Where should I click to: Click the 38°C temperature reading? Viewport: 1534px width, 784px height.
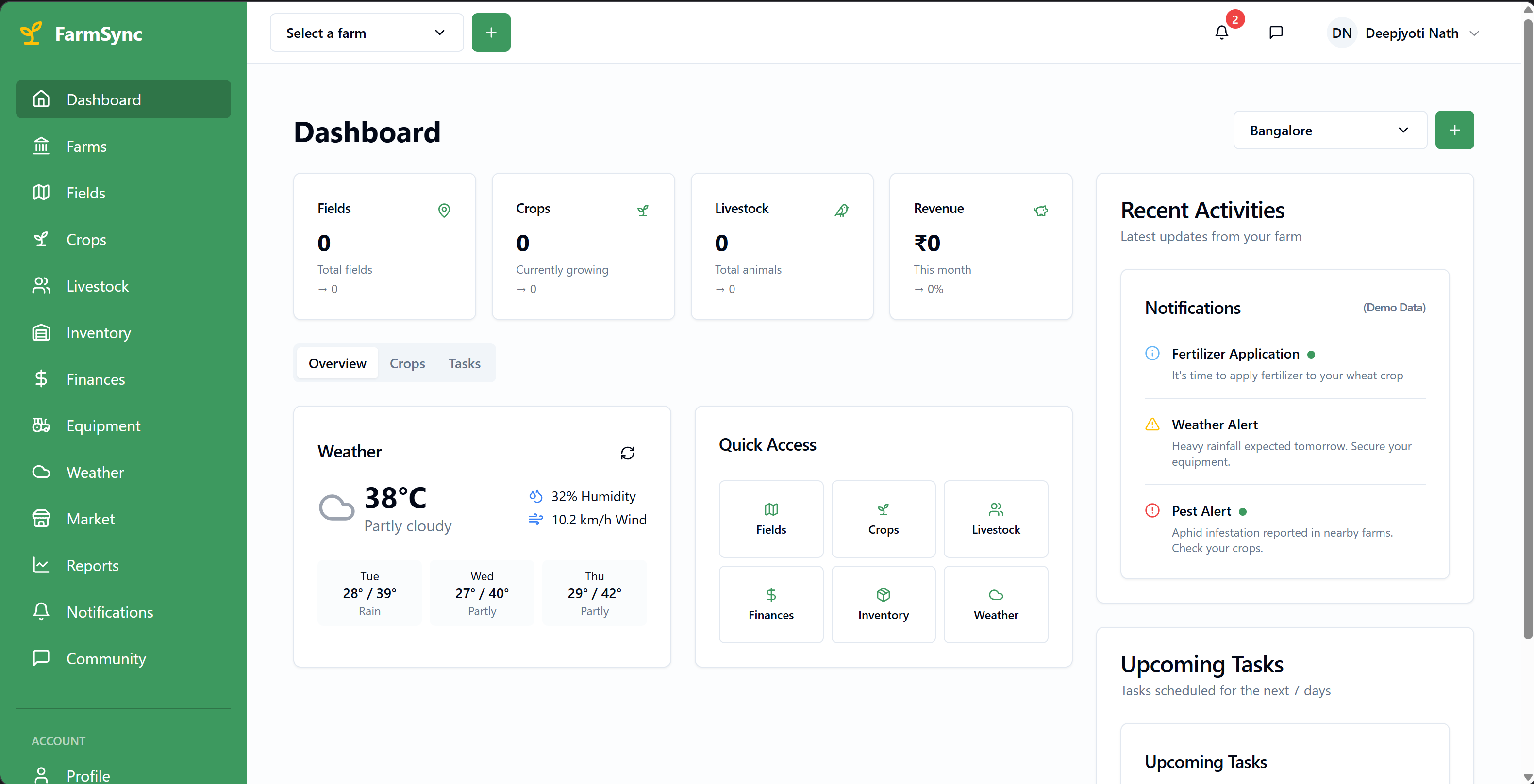coord(396,498)
